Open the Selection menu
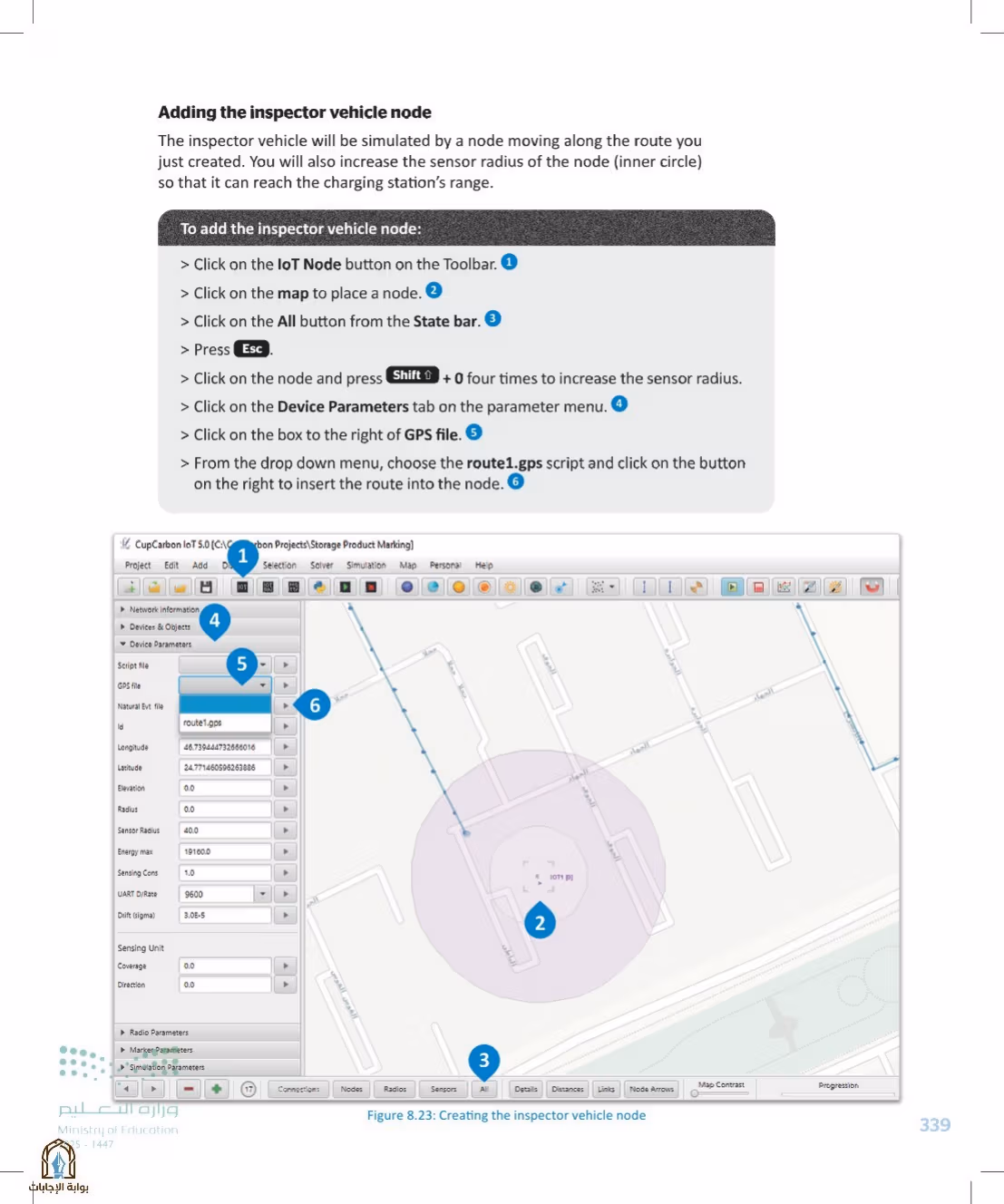Image resolution: width=1004 pixels, height=1204 pixels. point(279,565)
